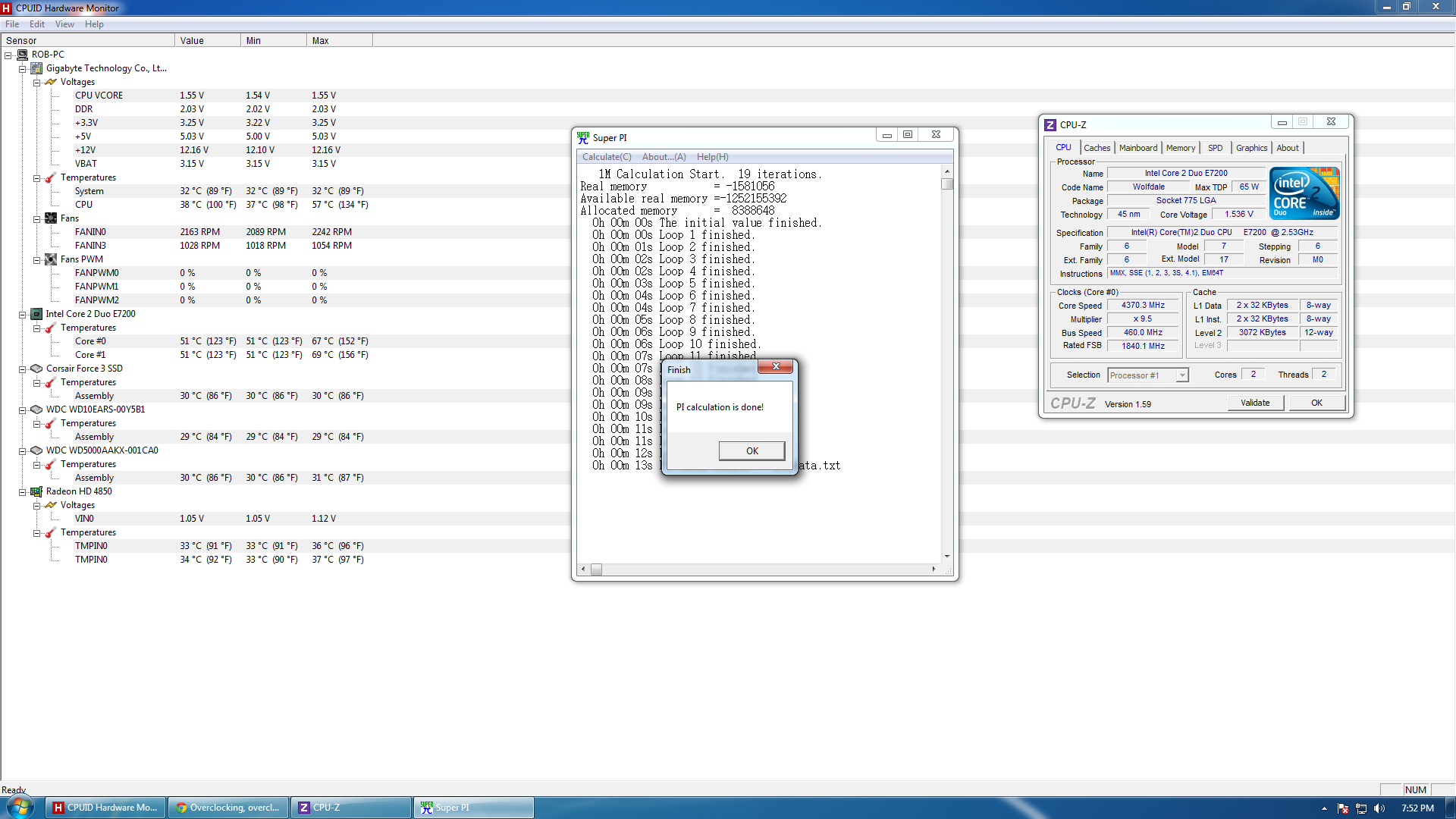Click the Sensor column header
1456x819 pixels.
(88, 41)
